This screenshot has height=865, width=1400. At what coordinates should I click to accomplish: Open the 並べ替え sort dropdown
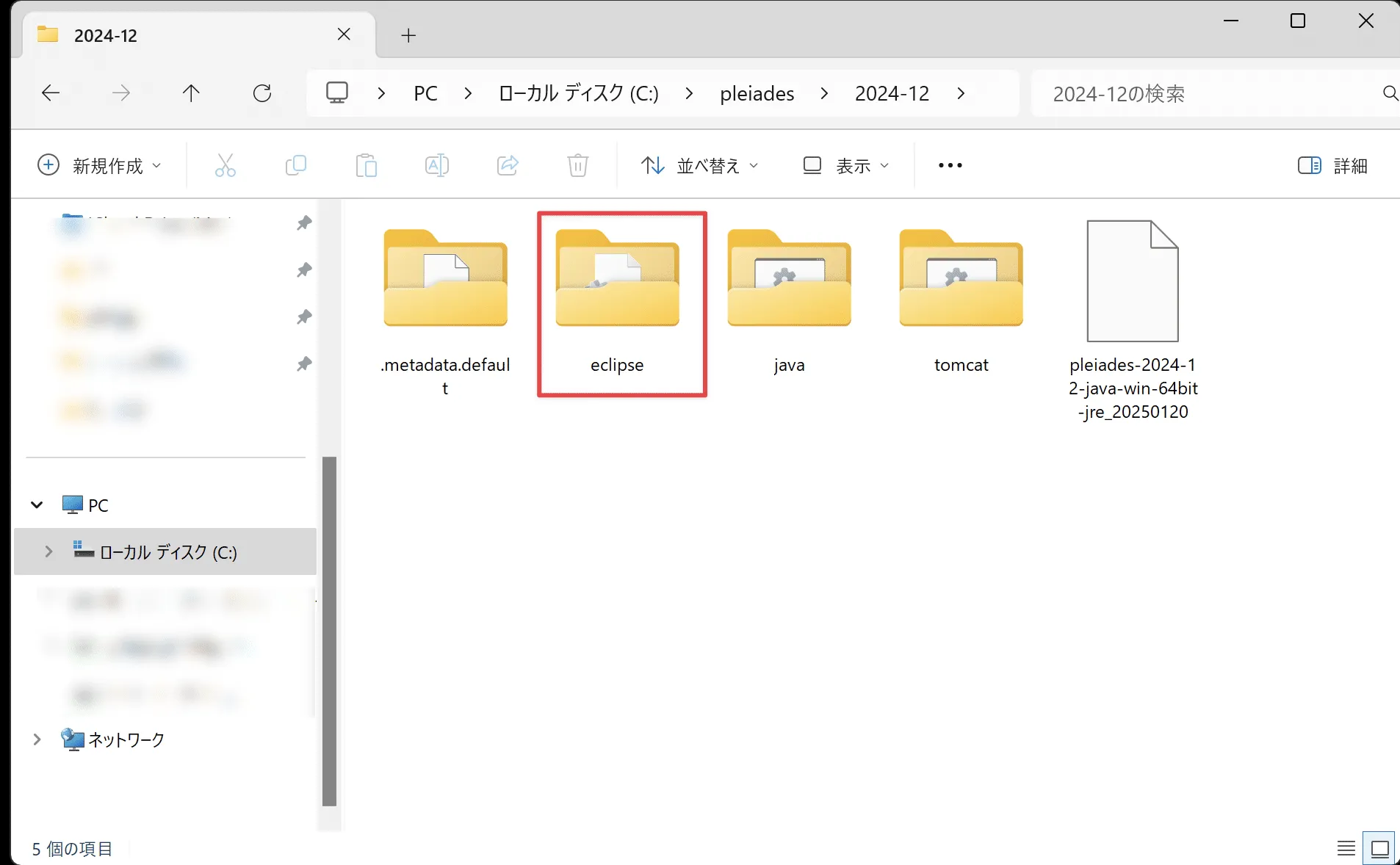click(699, 166)
